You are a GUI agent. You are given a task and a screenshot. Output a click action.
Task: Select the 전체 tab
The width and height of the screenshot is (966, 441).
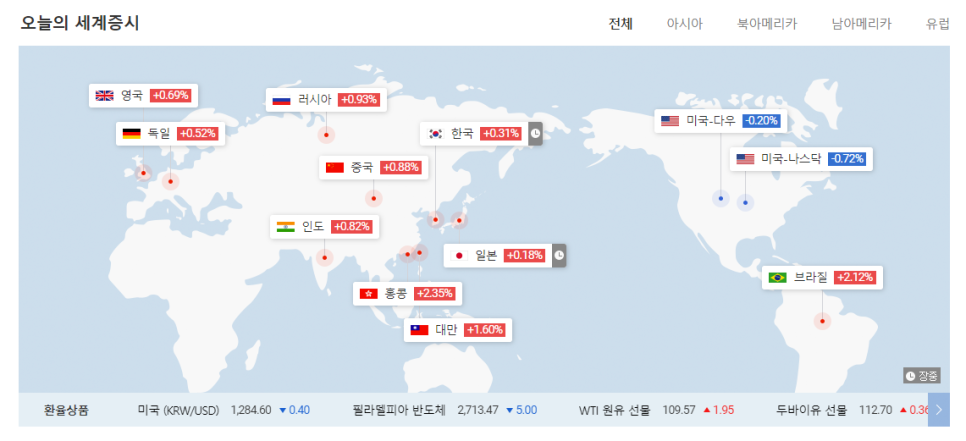620,25
